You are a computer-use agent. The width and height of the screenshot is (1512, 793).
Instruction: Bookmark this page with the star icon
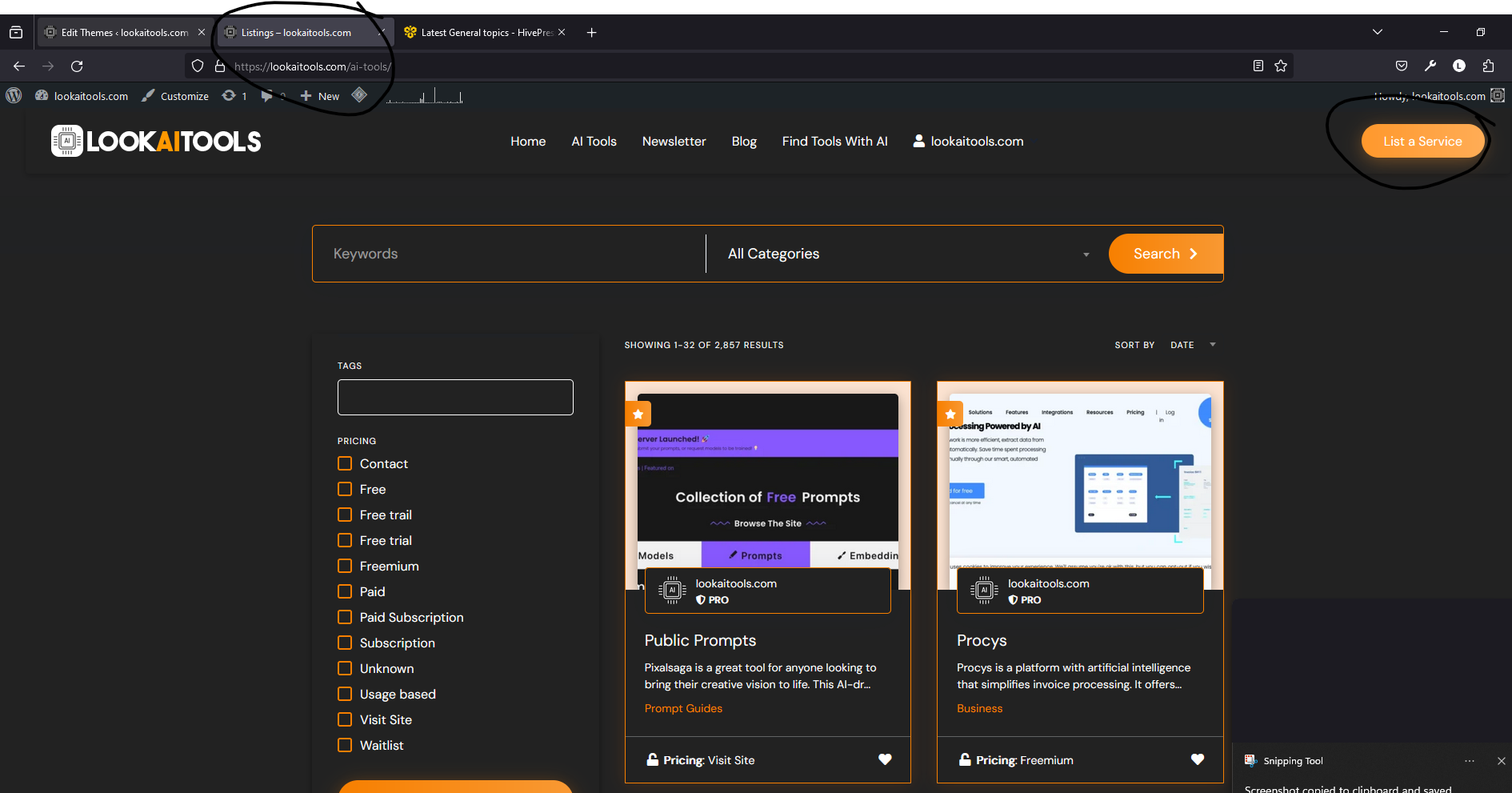[x=1281, y=66]
